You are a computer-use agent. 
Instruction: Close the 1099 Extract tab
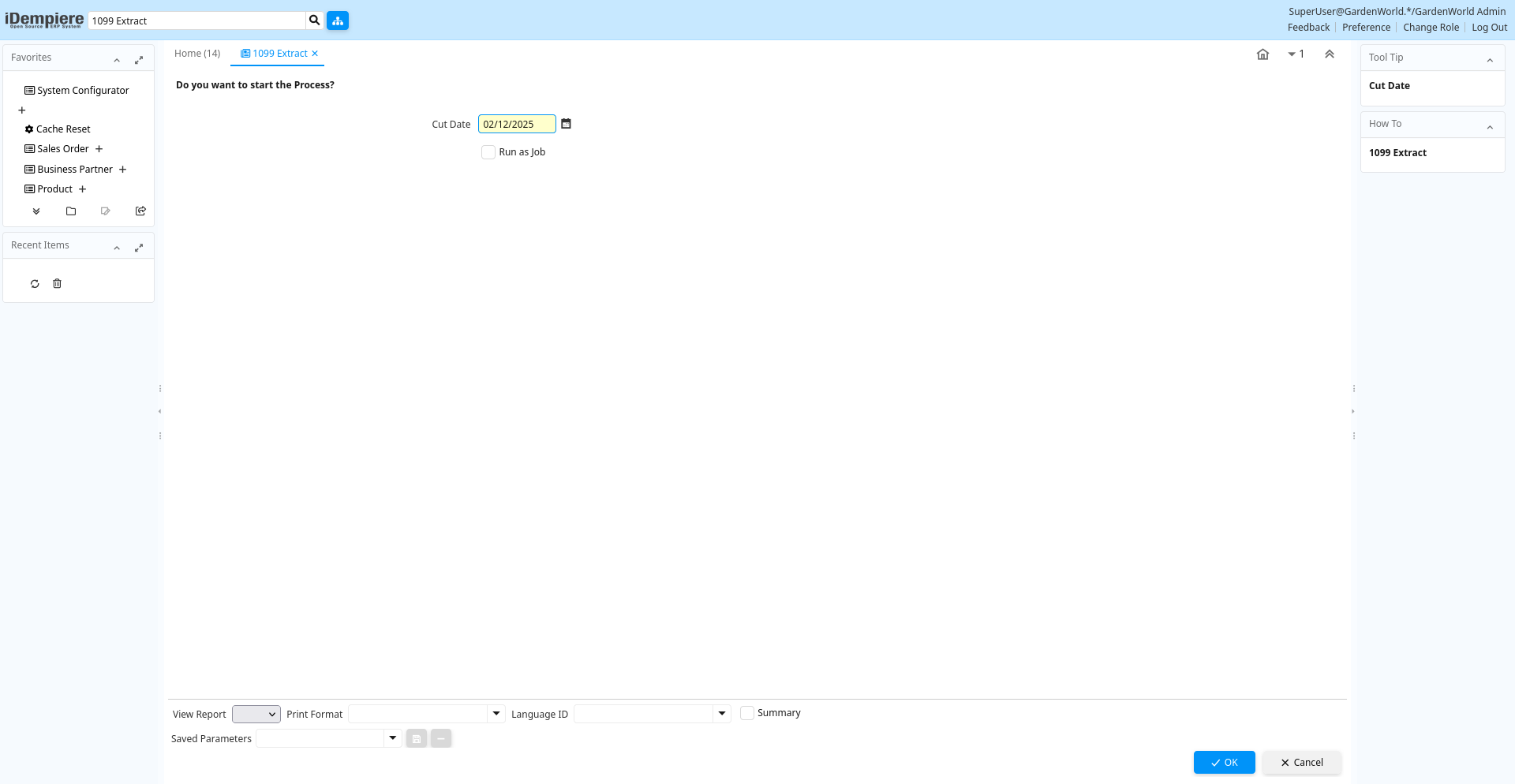tap(315, 54)
